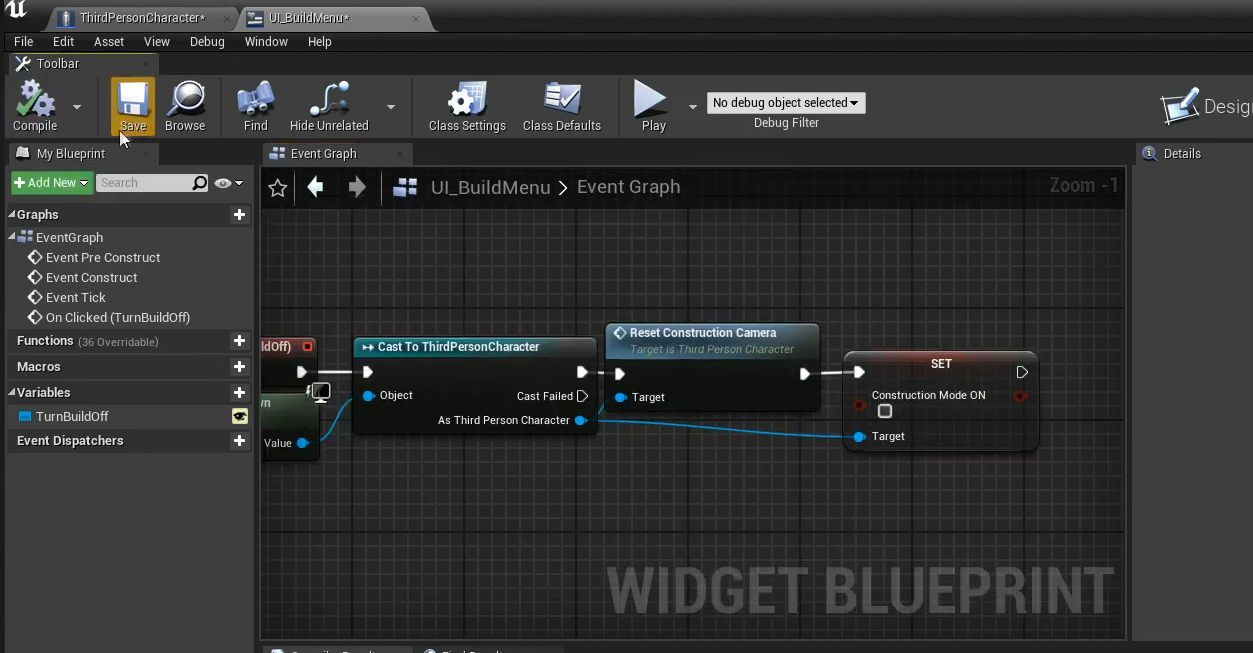The height and width of the screenshot is (653, 1253).
Task: Open view options eye dropdown in My Blueprint
Action: [x=228, y=183]
